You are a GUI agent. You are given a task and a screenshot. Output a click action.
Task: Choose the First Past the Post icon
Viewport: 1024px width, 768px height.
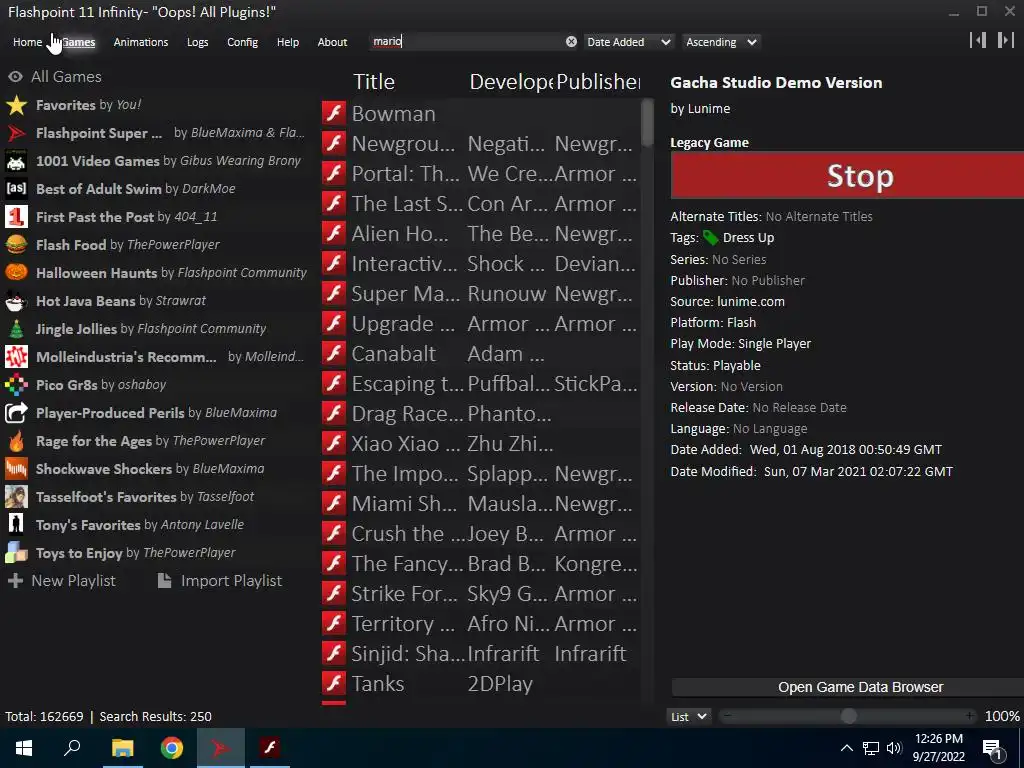(x=16, y=217)
